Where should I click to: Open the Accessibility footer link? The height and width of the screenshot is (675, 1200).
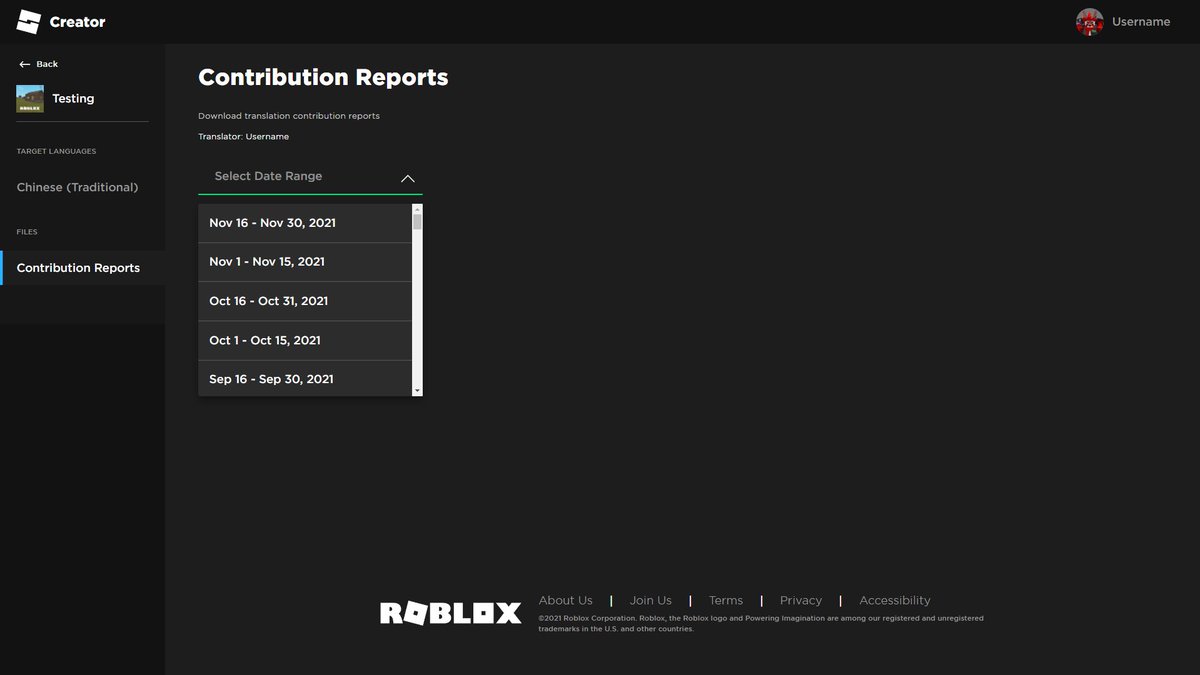pos(894,600)
